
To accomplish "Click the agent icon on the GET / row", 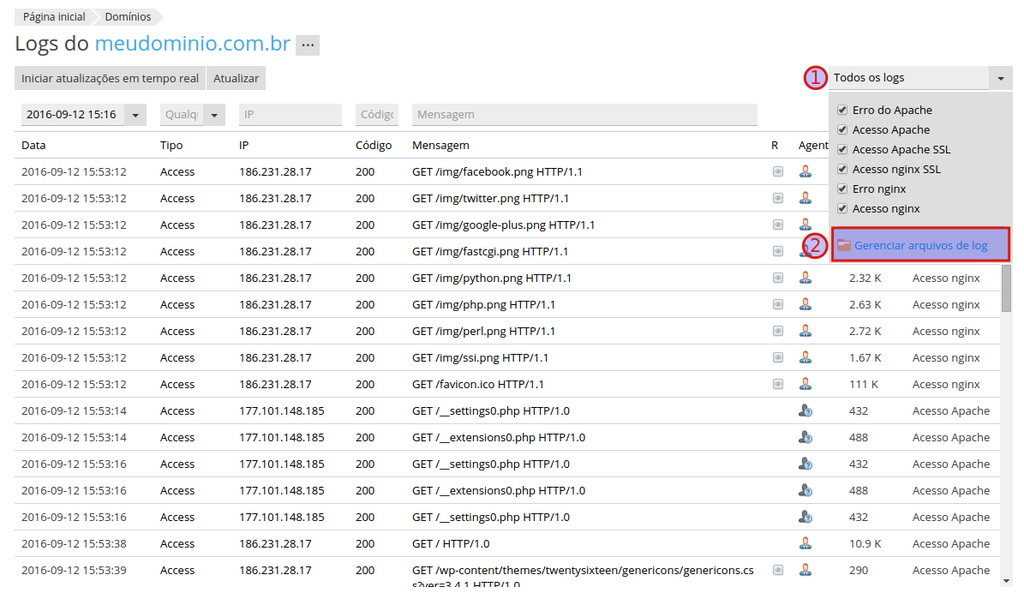I will [805, 543].
